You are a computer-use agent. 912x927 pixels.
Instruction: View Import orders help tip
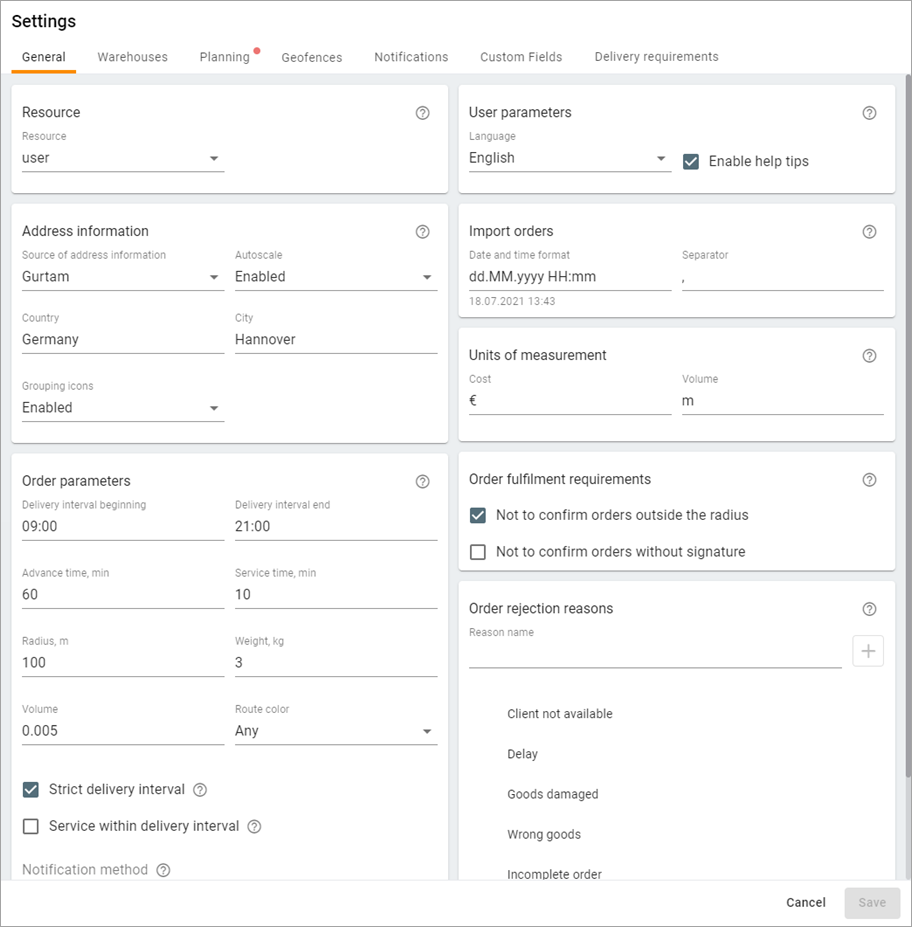pos(869,232)
